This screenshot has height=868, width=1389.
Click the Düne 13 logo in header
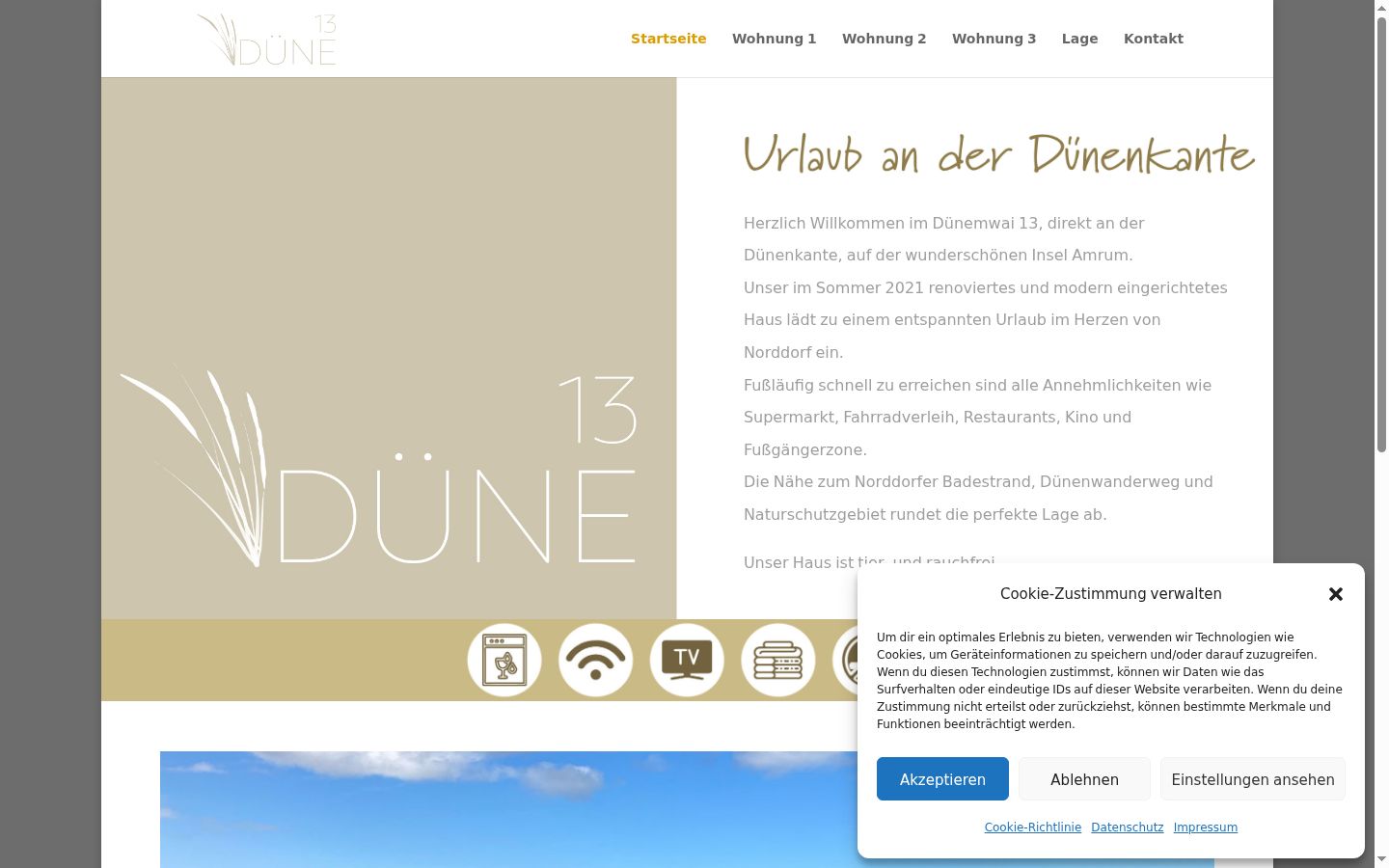[267, 40]
